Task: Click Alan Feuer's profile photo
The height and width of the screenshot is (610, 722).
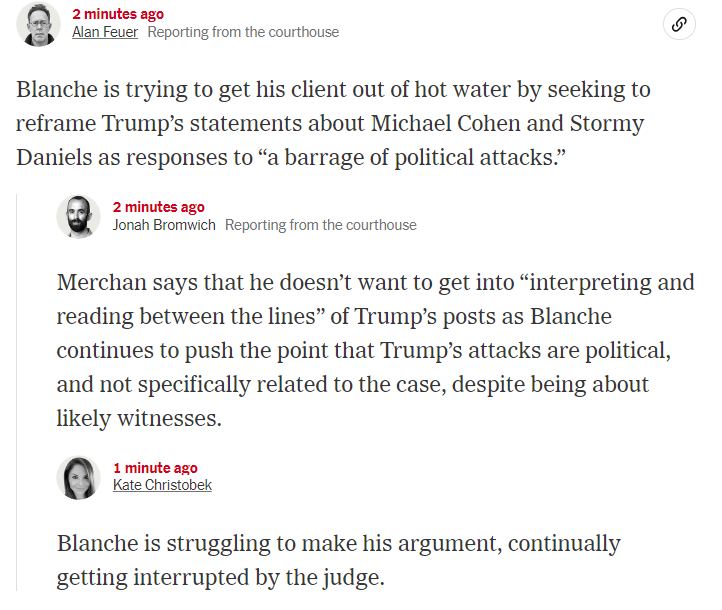Action: [38, 24]
